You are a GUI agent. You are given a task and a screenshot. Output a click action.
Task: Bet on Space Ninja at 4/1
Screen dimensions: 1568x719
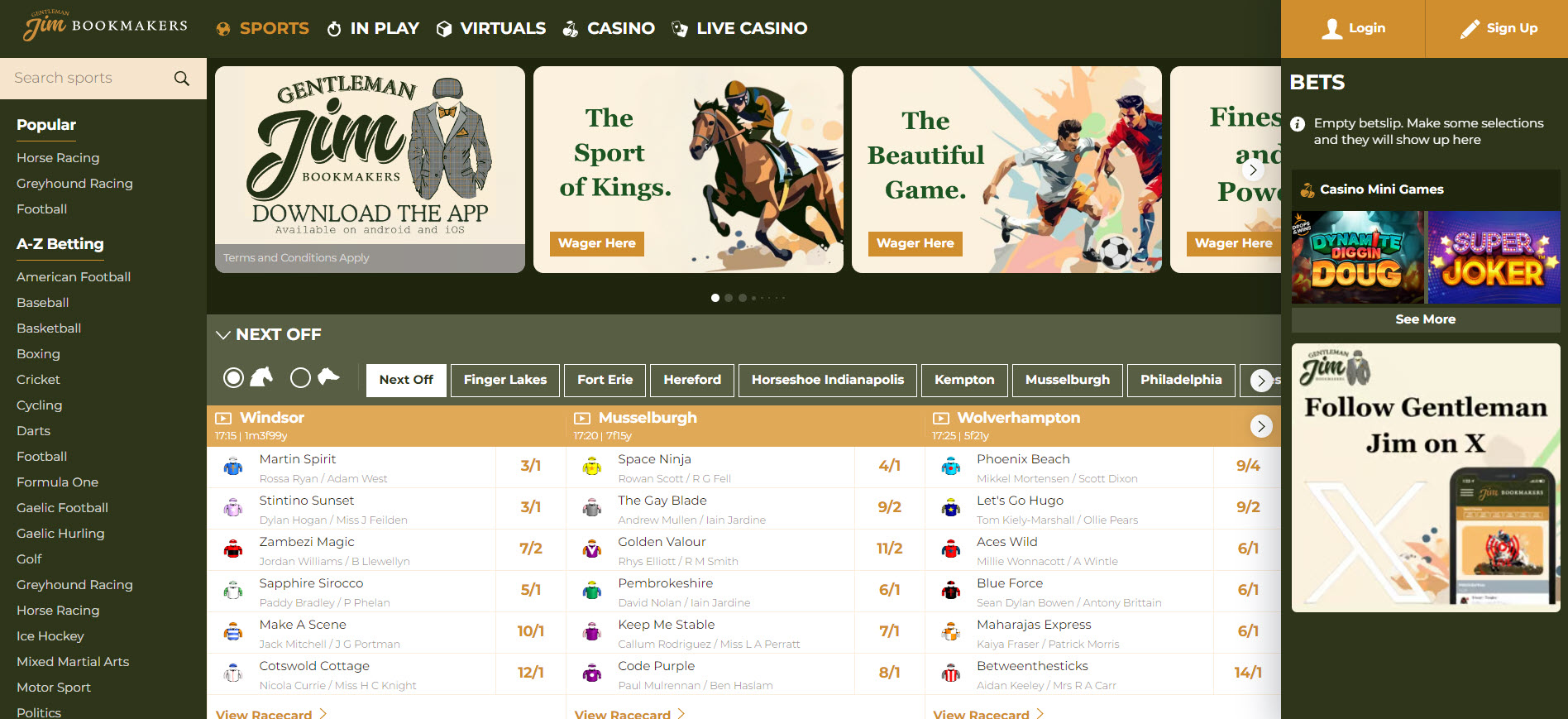[x=890, y=467]
